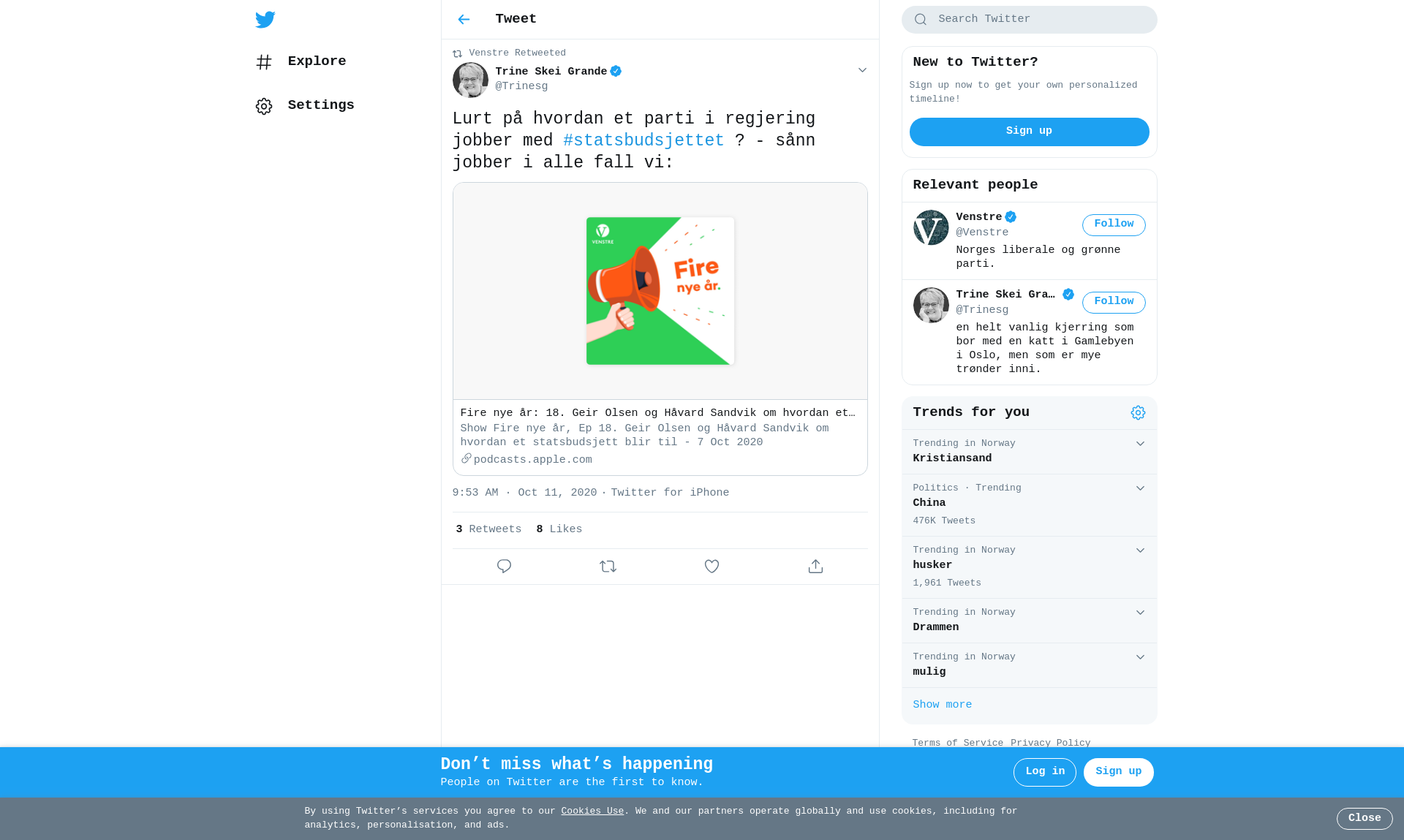Open the Fire nye år podcast thumbnail

[660, 291]
